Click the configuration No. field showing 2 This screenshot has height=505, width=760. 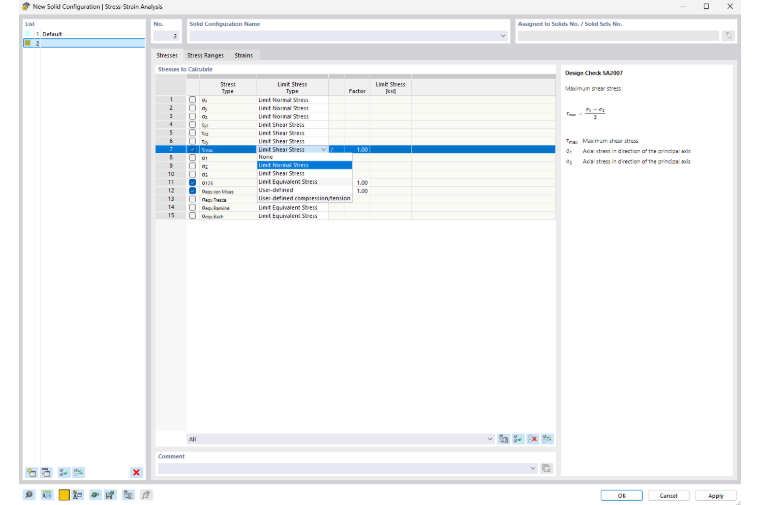(x=166, y=35)
